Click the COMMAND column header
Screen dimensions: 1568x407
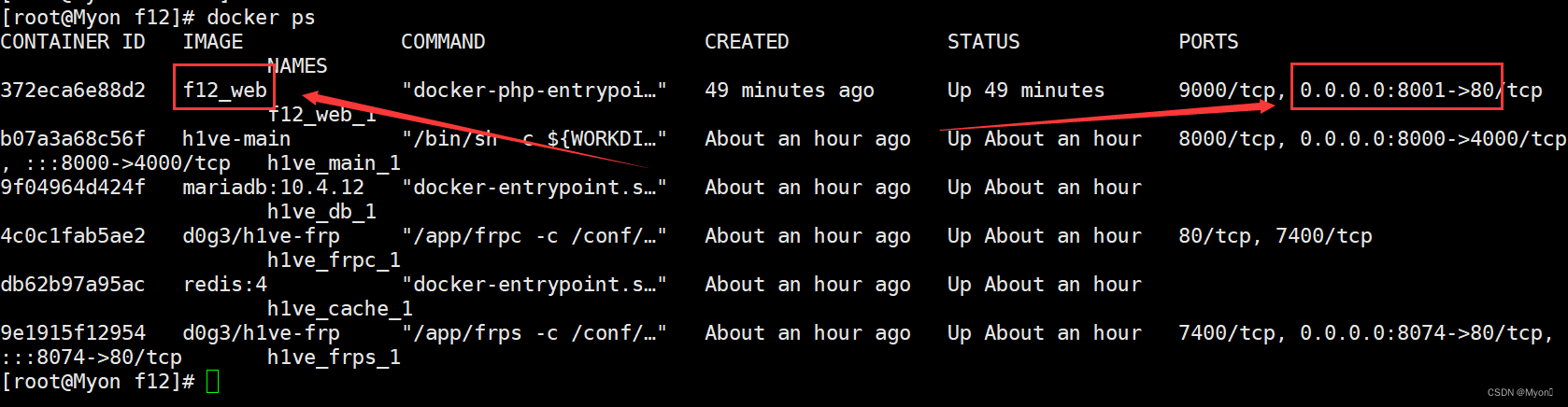tap(444, 41)
